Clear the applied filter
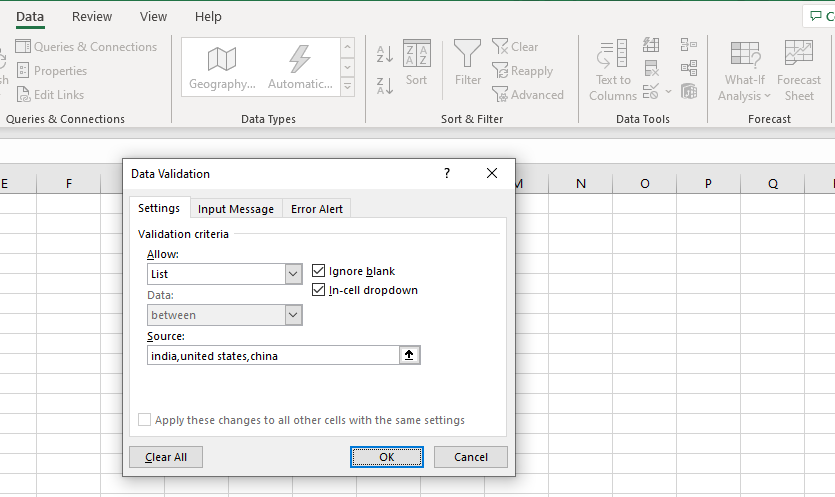The image size is (835, 497). [515, 46]
